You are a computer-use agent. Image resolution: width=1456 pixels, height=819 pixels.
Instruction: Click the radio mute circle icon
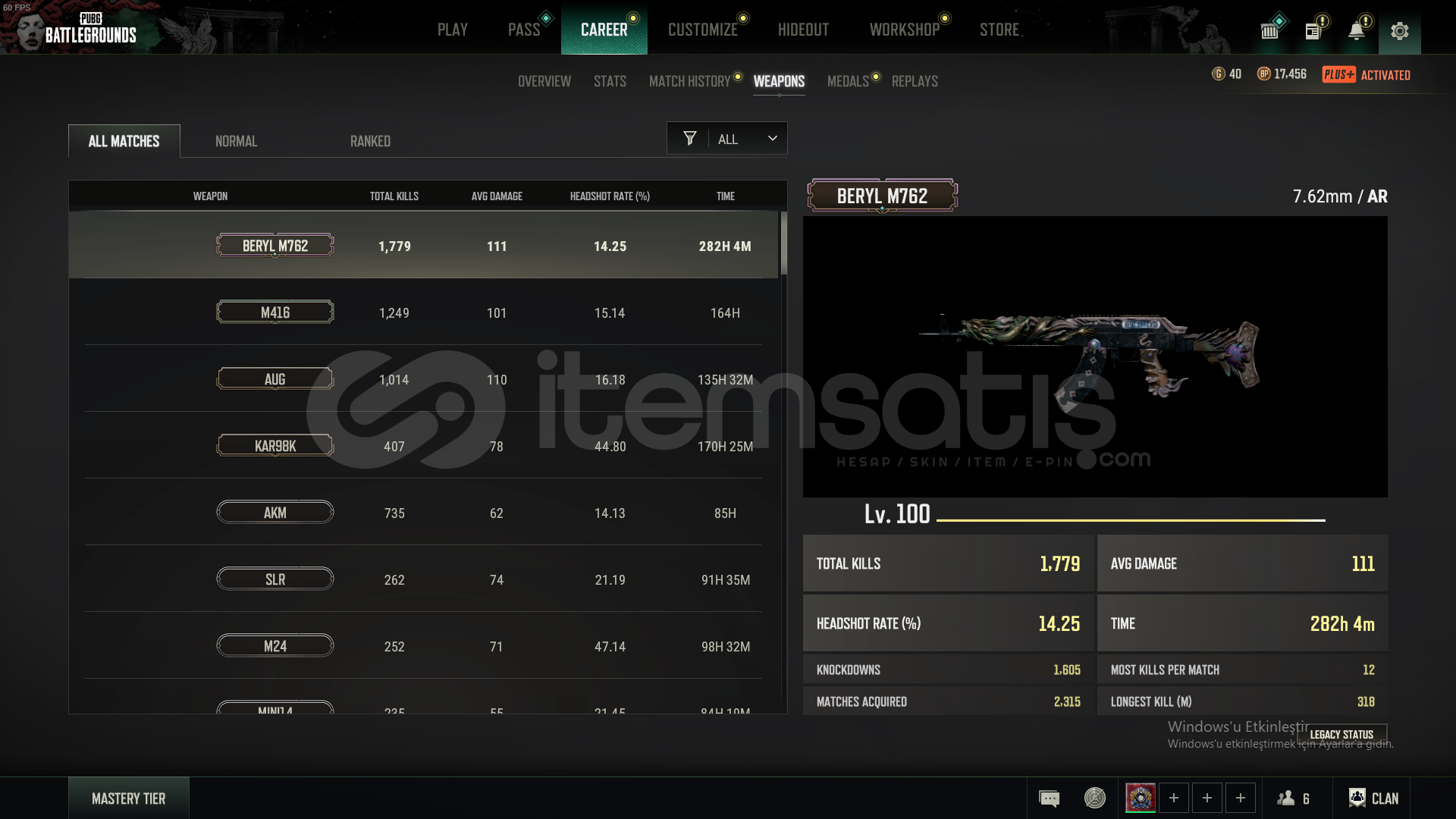[1095, 798]
